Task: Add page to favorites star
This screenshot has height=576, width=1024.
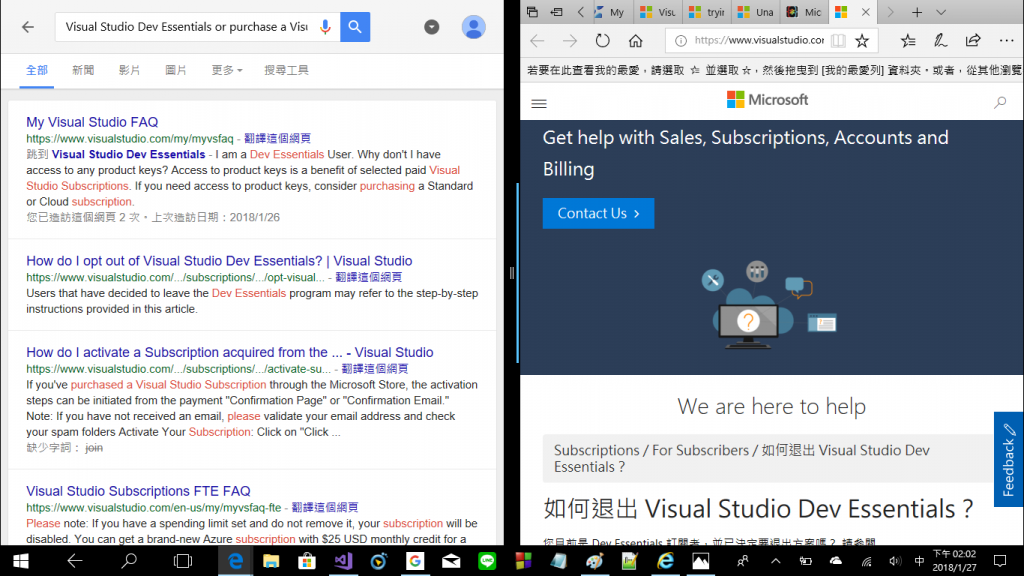Action: click(862, 40)
